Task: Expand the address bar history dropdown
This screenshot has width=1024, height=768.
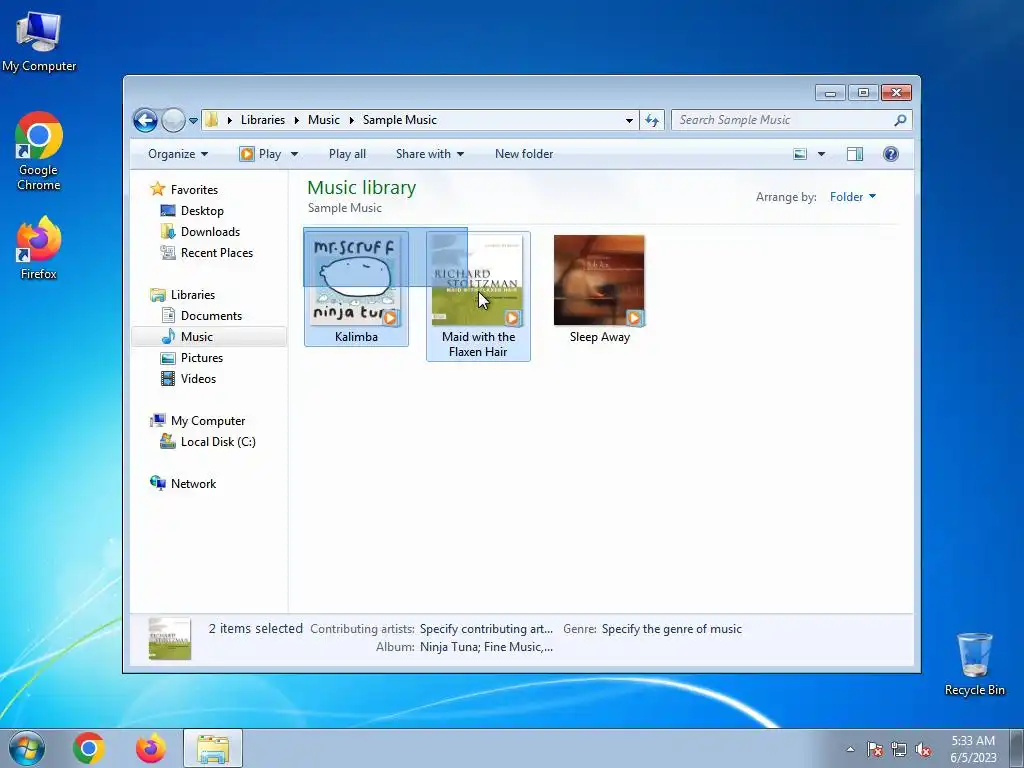Action: coord(629,120)
